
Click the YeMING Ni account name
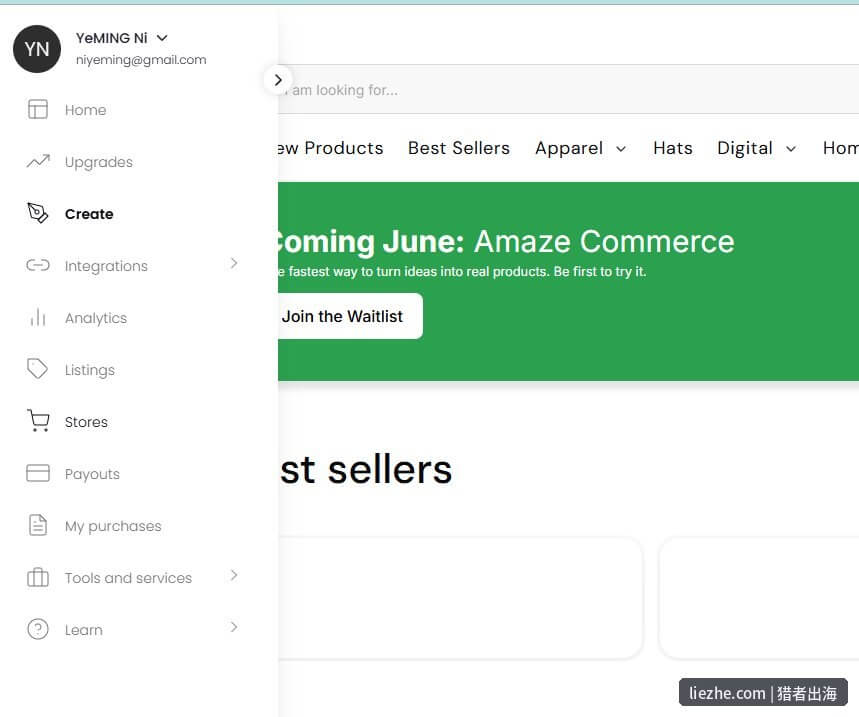click(x=111, y=38)
